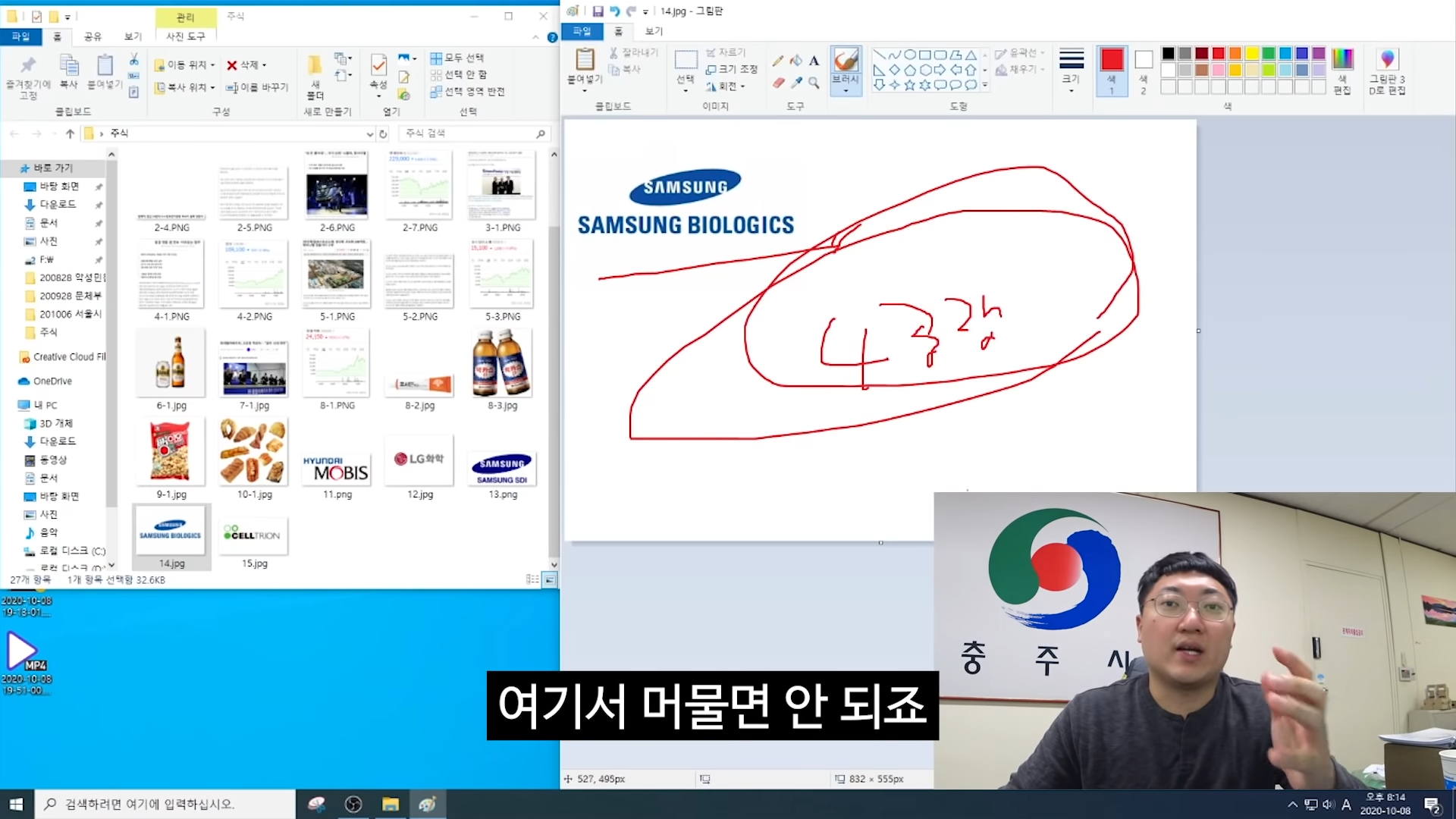Choose the triangle shape in Paint shapes

(x=971, y=55)
